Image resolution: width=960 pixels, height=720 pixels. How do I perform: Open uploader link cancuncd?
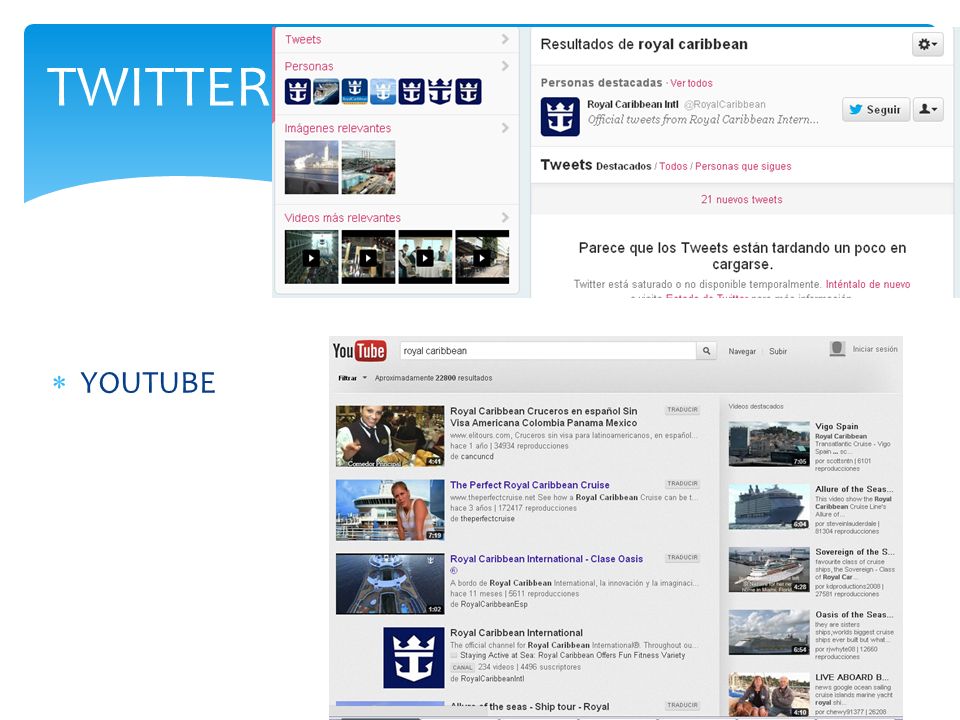click(x=477, y=457)
